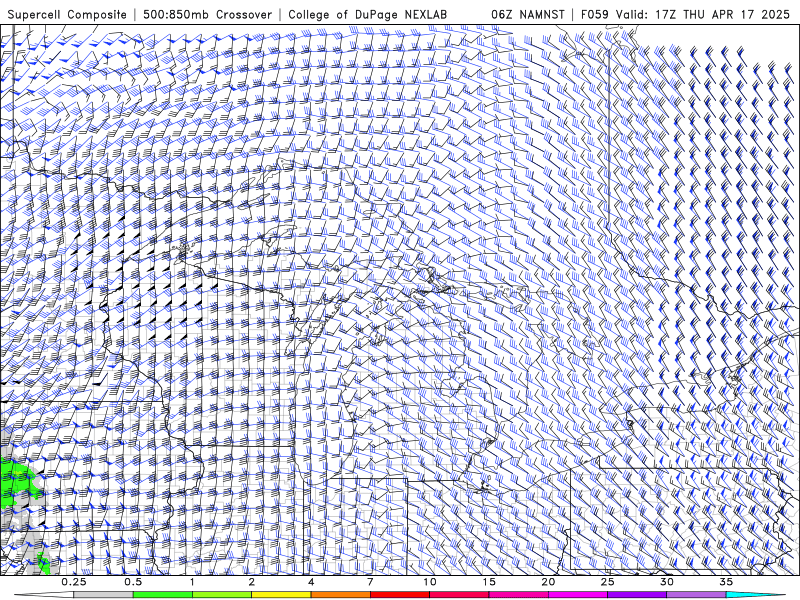The height and width of the screenshot is (600, 800).
Task: Click the magenta 20–25 color bar segment
Action: (578, 595)
